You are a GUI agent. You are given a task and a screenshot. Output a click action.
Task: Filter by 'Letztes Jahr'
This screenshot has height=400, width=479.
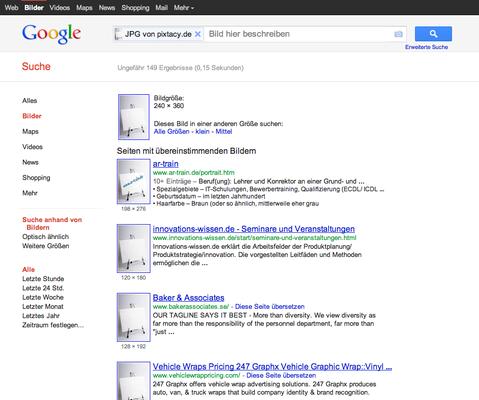pos(41,316)
